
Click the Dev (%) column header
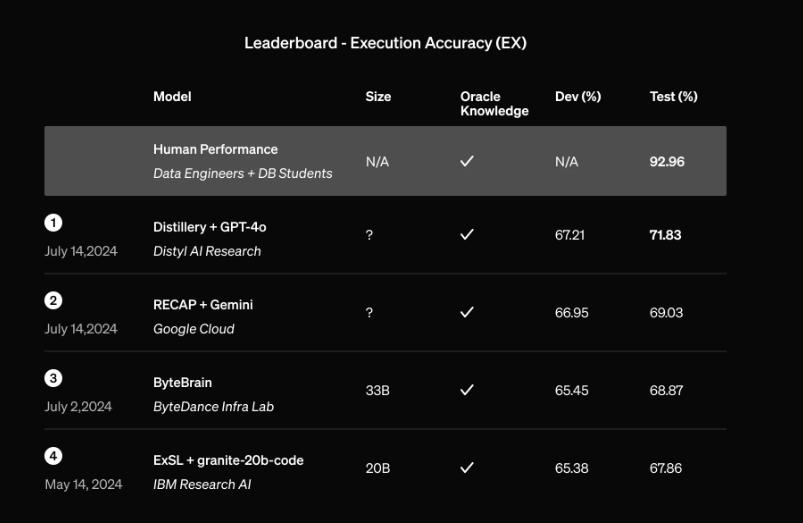click(x=578, y=96)
